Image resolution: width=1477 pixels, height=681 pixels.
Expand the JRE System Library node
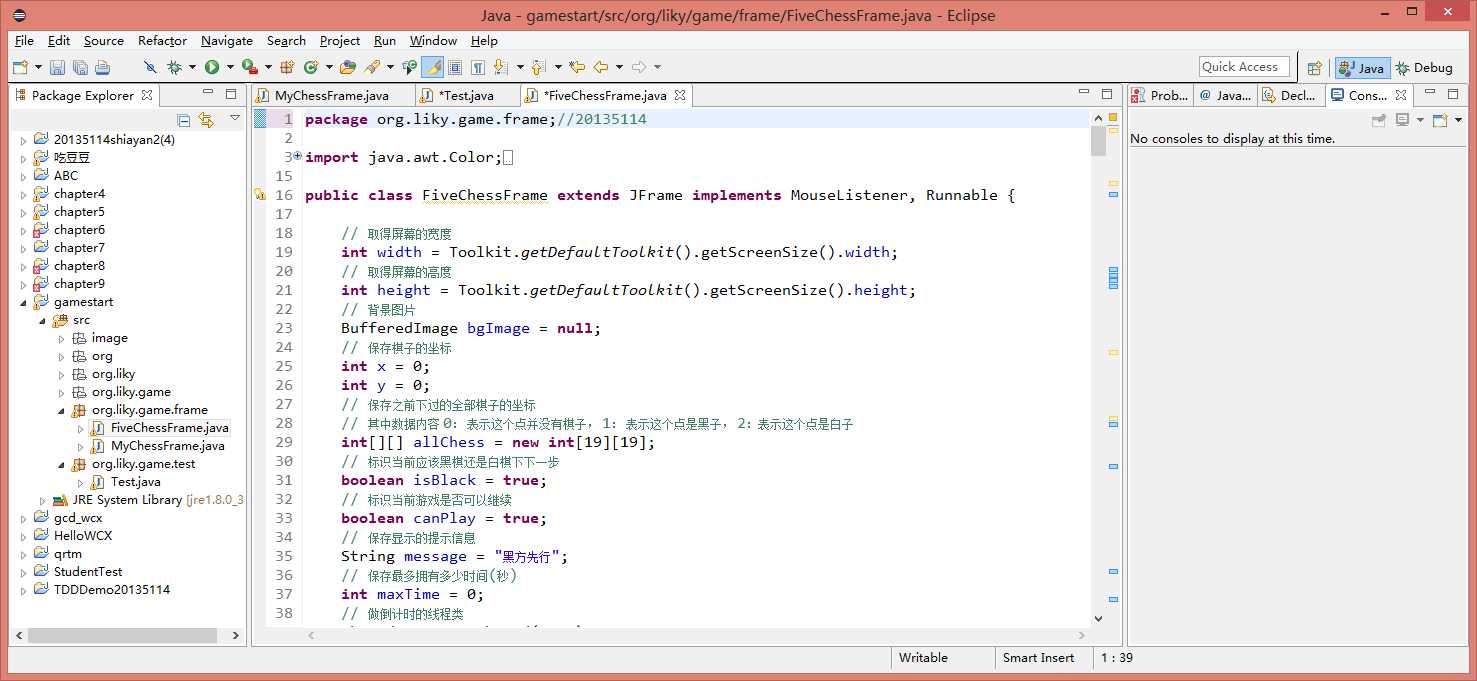point(42,500)
